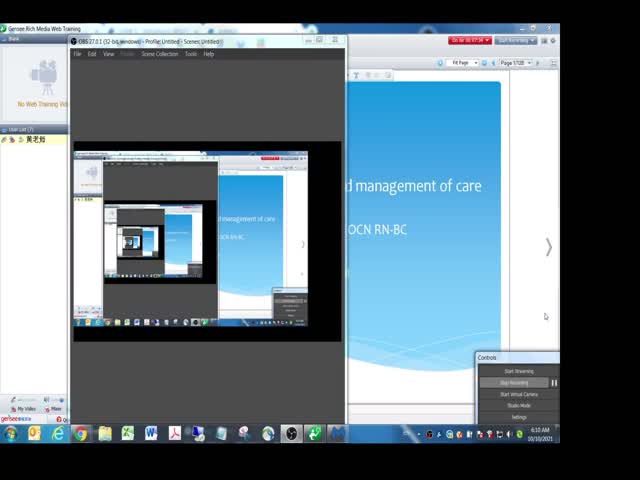640x480 pixels.
Task: Open Google Chrome from the taskbar
Action: tap(81, 433)
